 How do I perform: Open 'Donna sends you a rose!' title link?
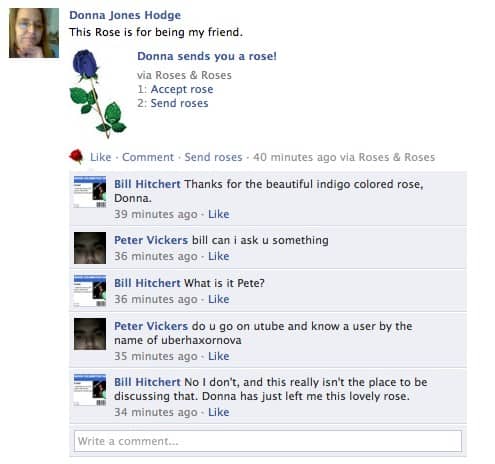(207, 56)
